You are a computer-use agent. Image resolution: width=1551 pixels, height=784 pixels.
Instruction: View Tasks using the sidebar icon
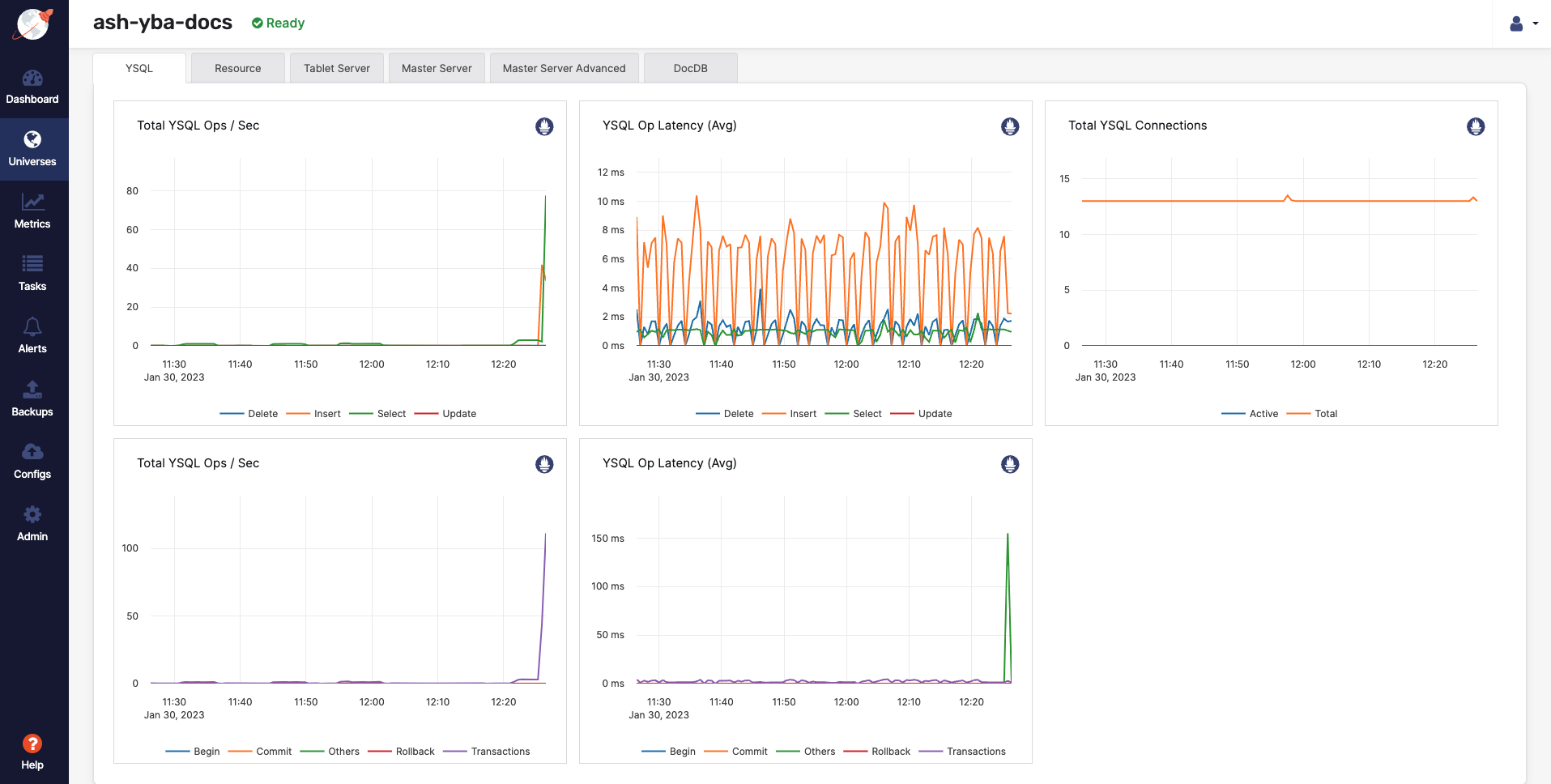click(32, 273)
